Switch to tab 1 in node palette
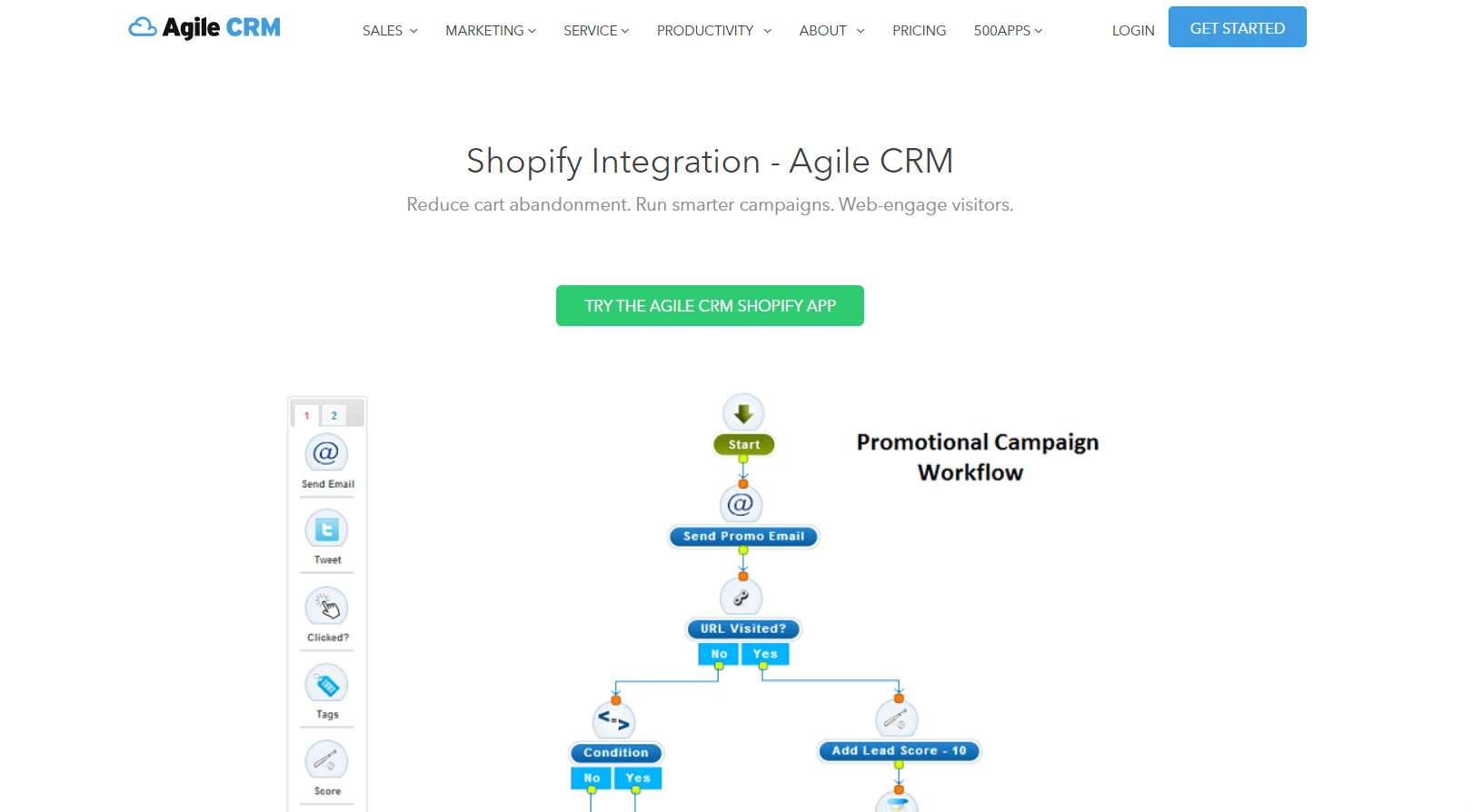Screen dimensions: 1473x812 point(306,415)
